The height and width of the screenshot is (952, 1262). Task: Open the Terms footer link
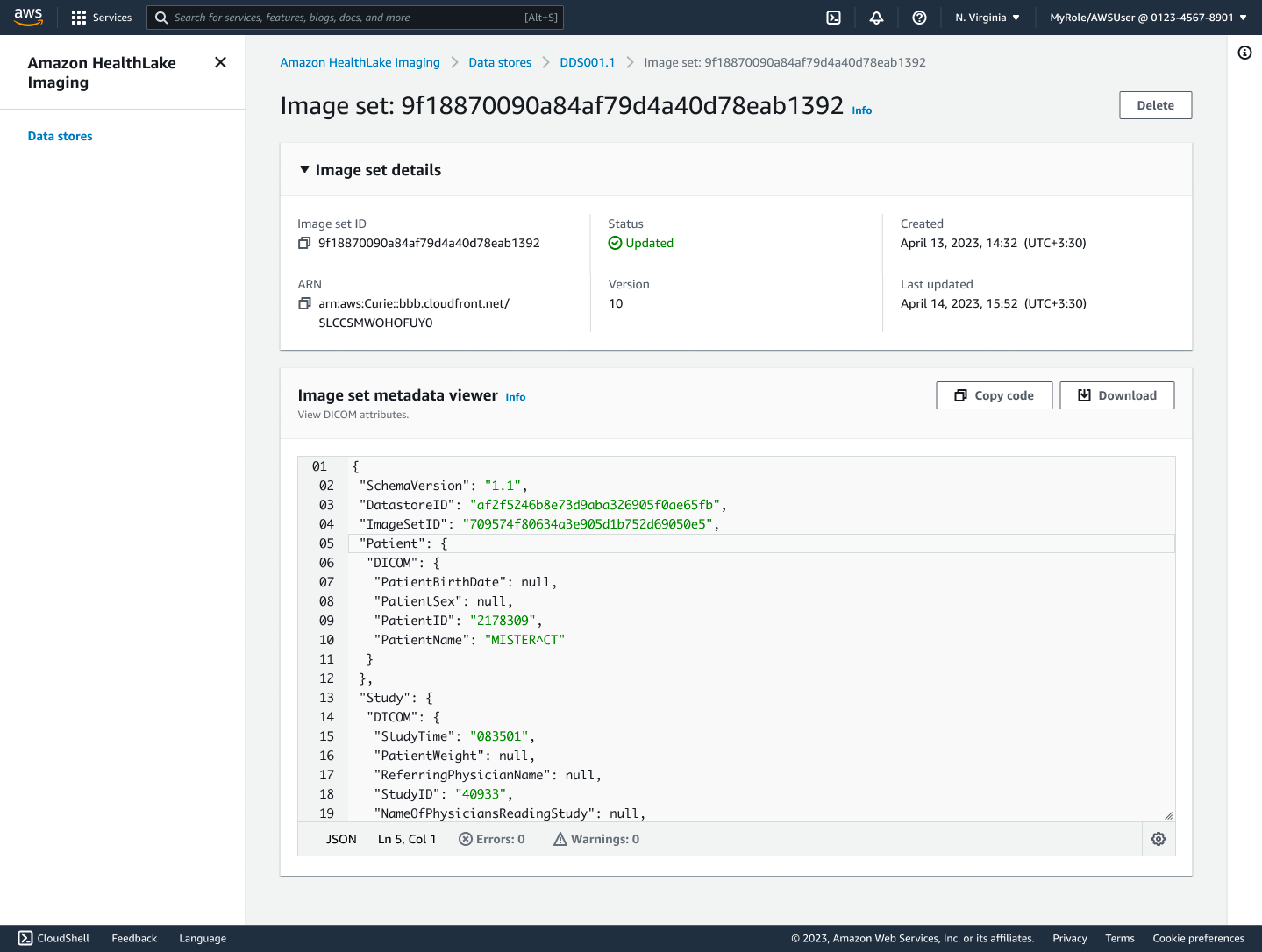click(1120, 938)
